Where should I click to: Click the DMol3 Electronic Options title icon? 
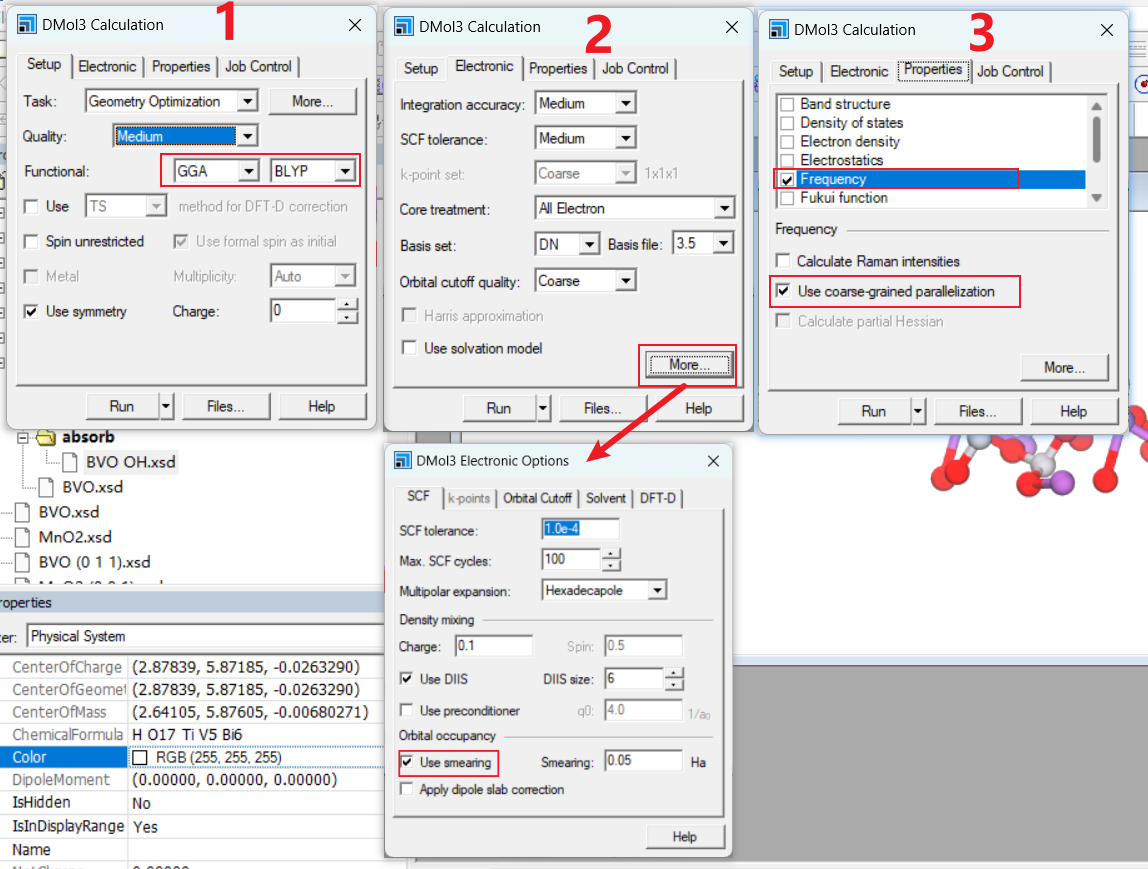403,461
